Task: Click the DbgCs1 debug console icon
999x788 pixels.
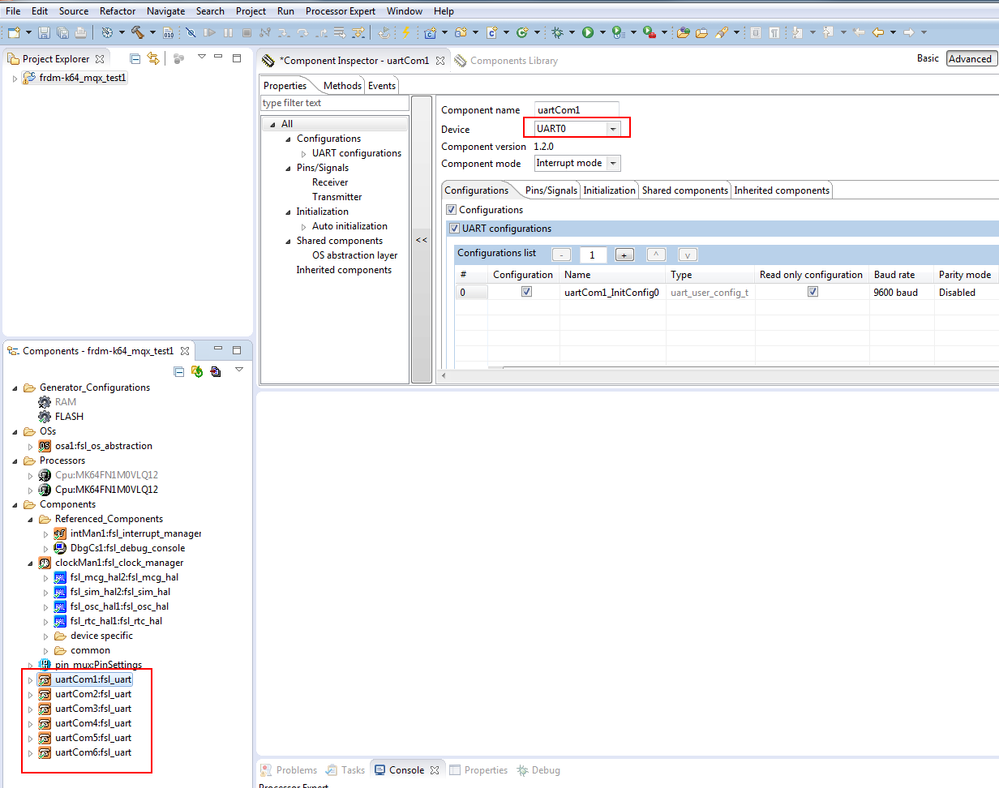Action: [60, 548]
